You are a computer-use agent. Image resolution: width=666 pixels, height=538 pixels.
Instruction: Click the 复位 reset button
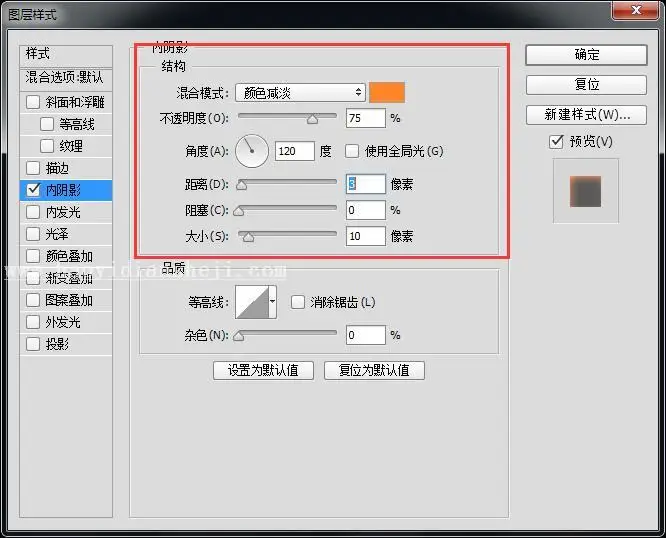tap(586, 85)
